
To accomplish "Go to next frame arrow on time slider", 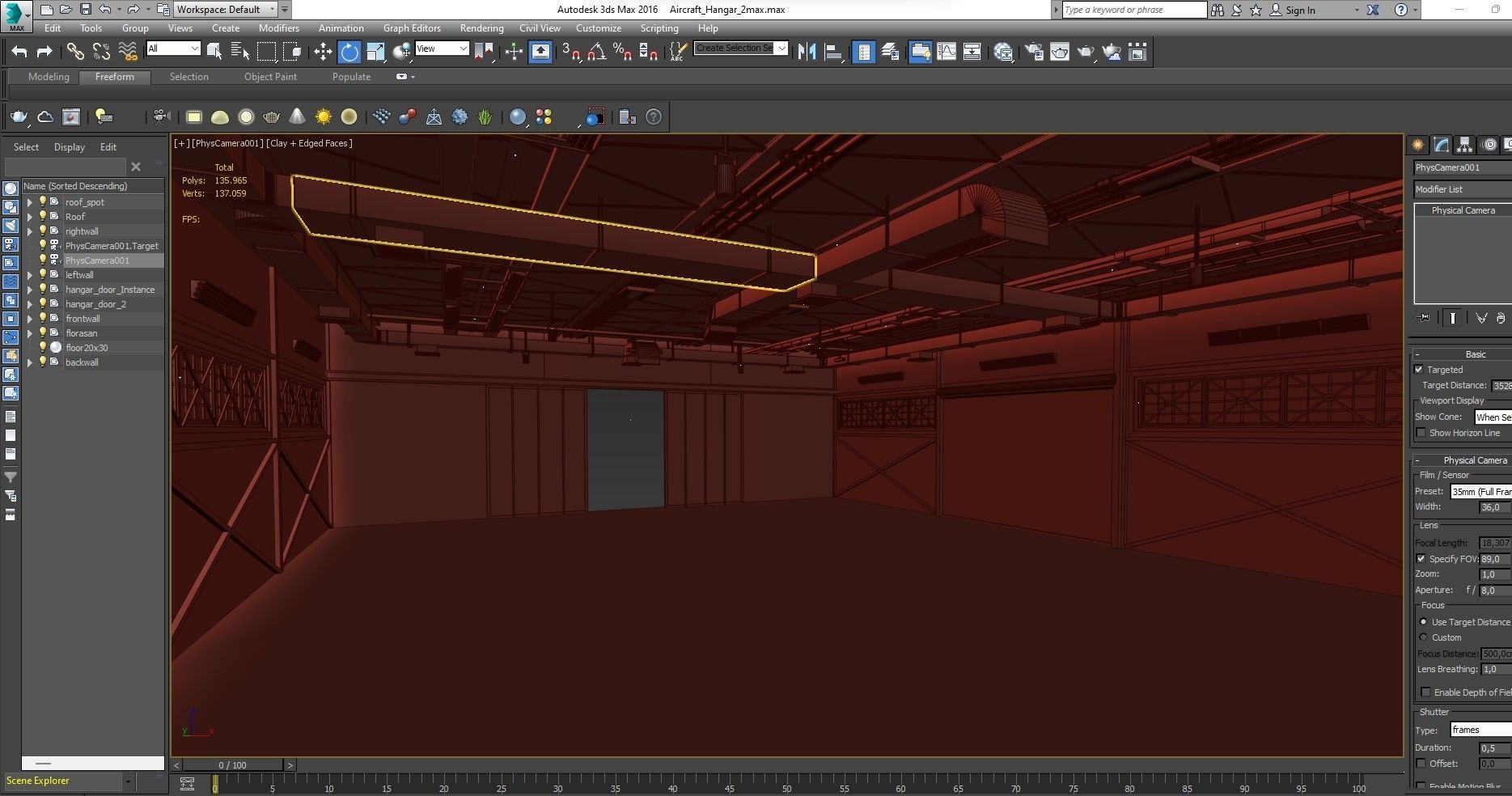I will click(290, 764).
